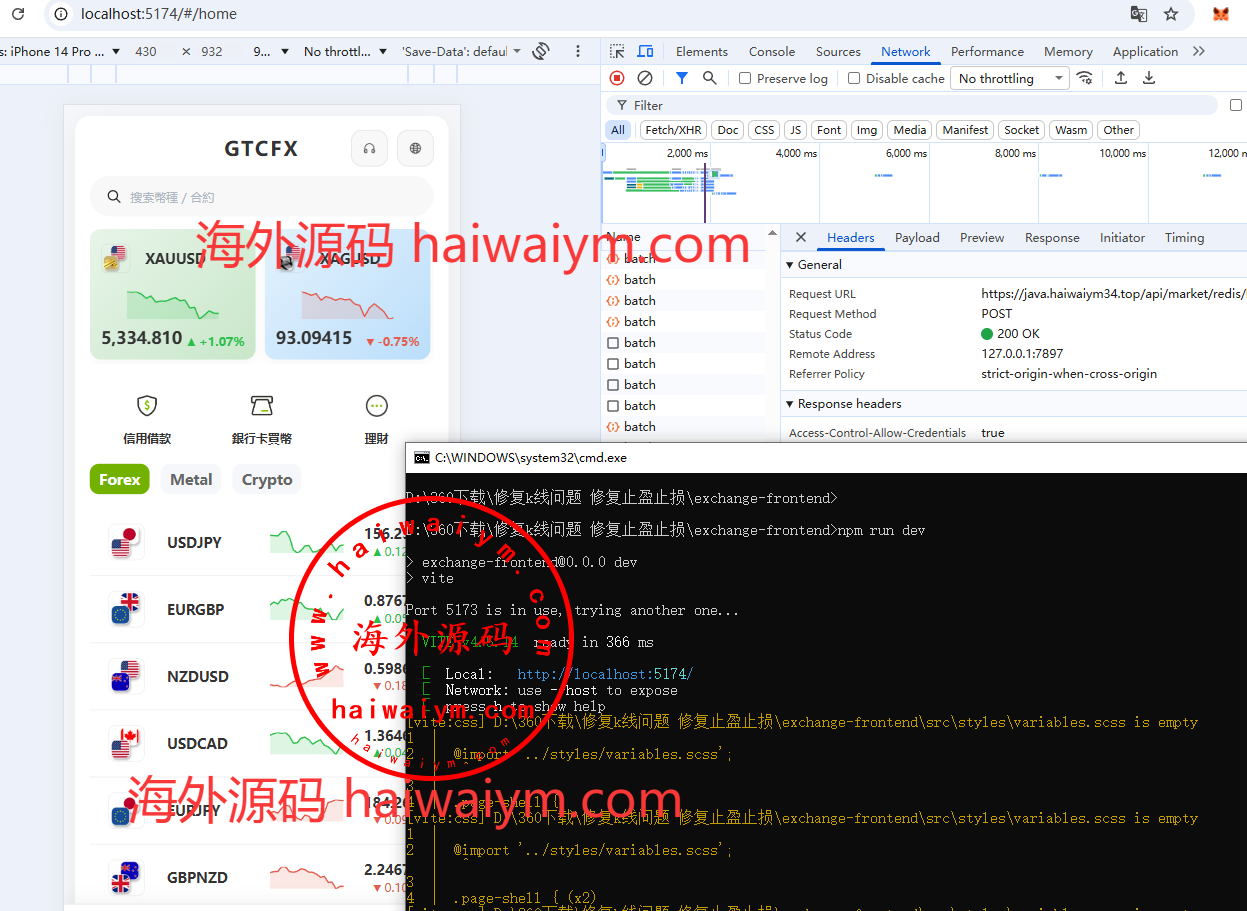Collapse the General headers section
The width and height of the screenshot is (1247, 911).
point(791,265)
